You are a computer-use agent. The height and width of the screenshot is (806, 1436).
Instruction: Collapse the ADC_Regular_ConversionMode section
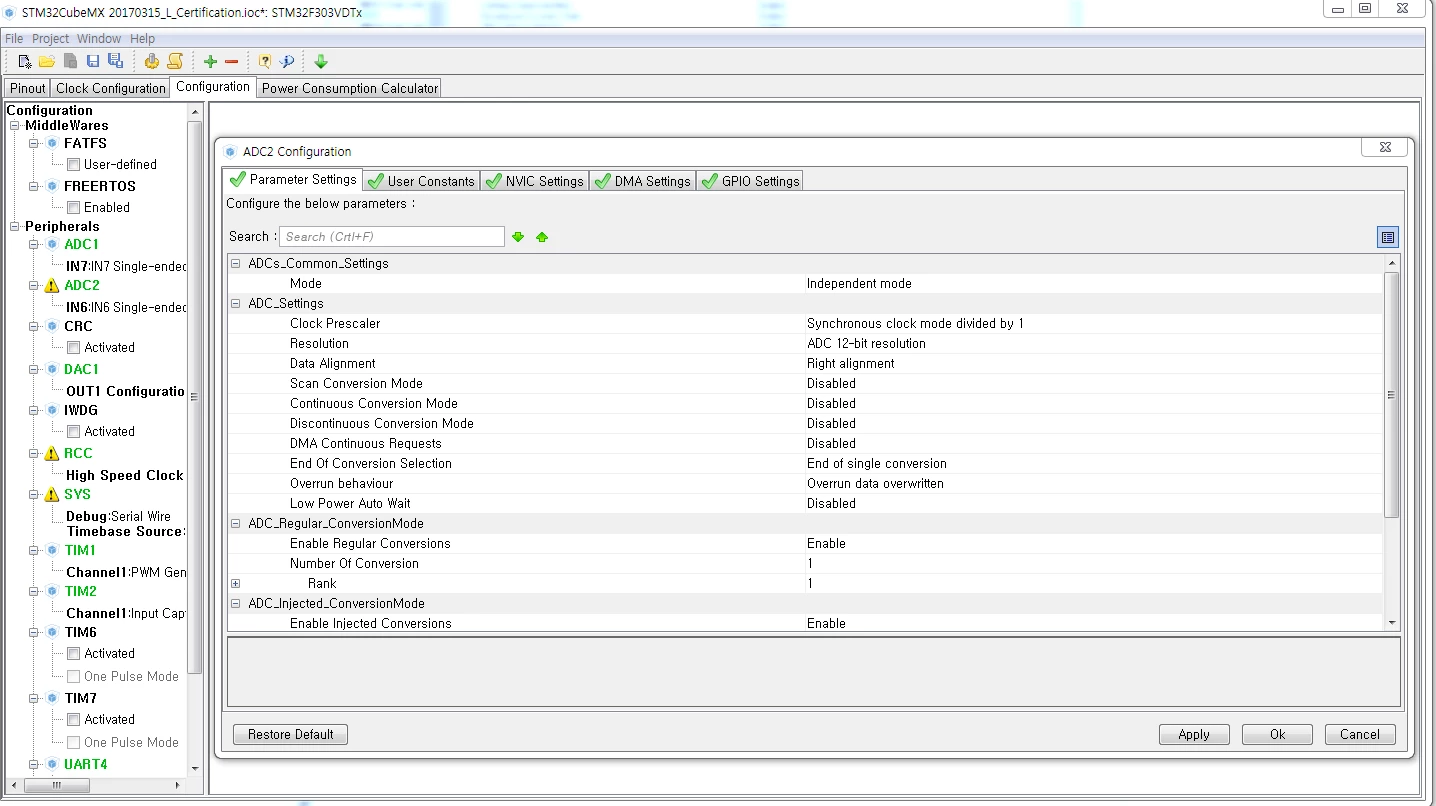(236, 524)
